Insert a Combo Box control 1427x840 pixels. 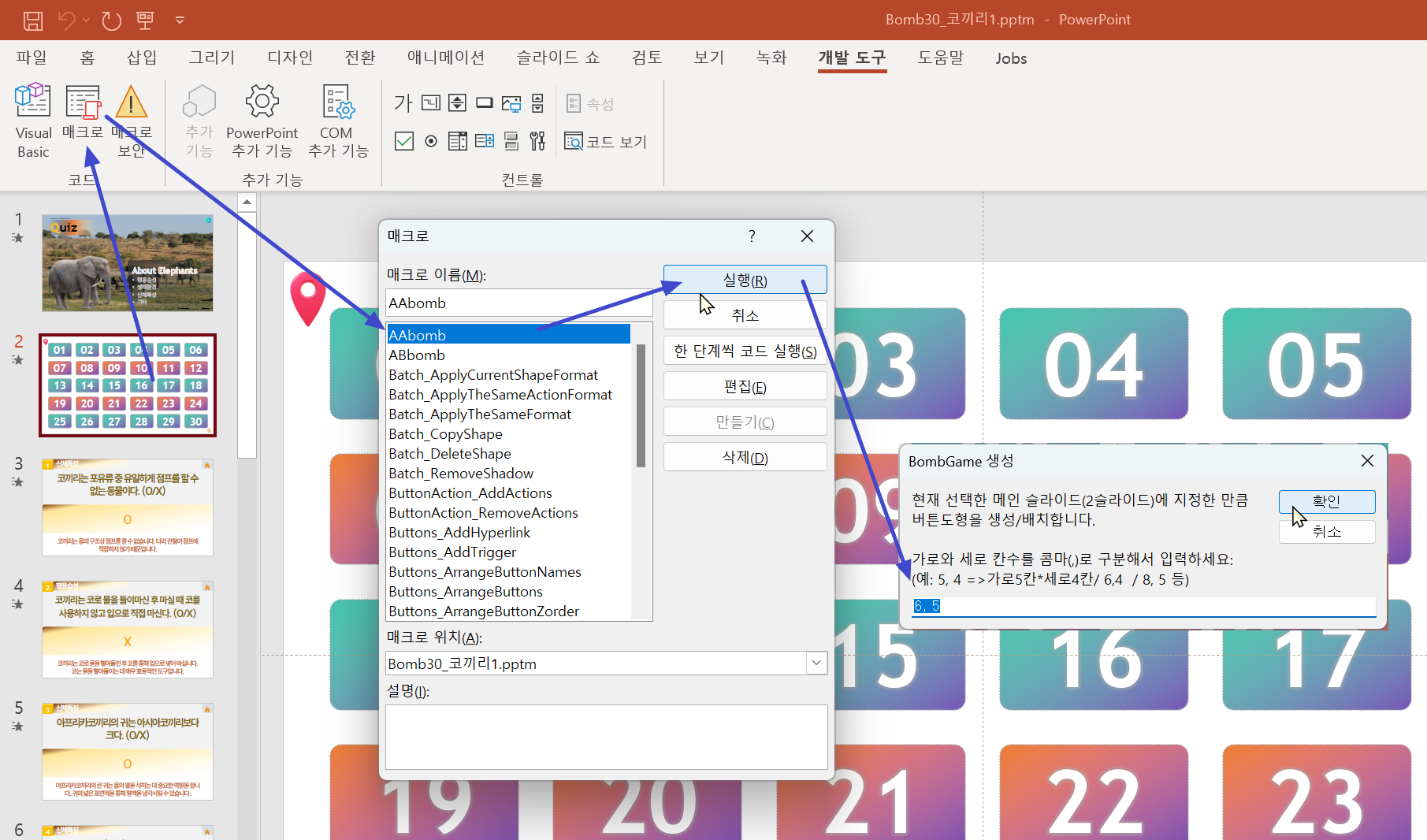[485, 141]
